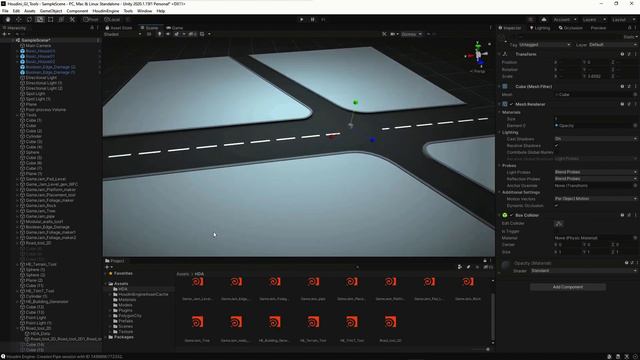Open Box Collider component menu icon
Image resolution: width=640 pixels, height=360 pixels.
point(636,215)
